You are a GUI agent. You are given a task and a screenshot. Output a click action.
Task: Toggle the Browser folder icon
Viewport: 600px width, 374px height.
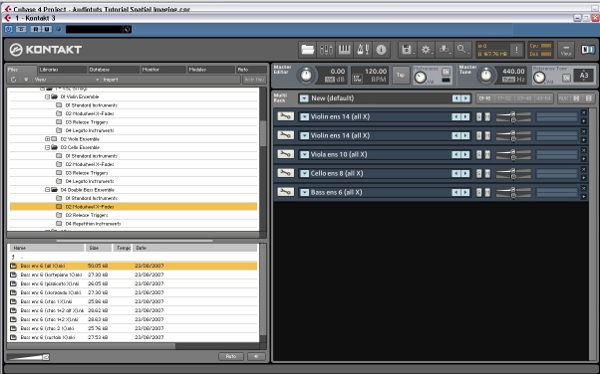pyautogui.click(x=307, y=50)
